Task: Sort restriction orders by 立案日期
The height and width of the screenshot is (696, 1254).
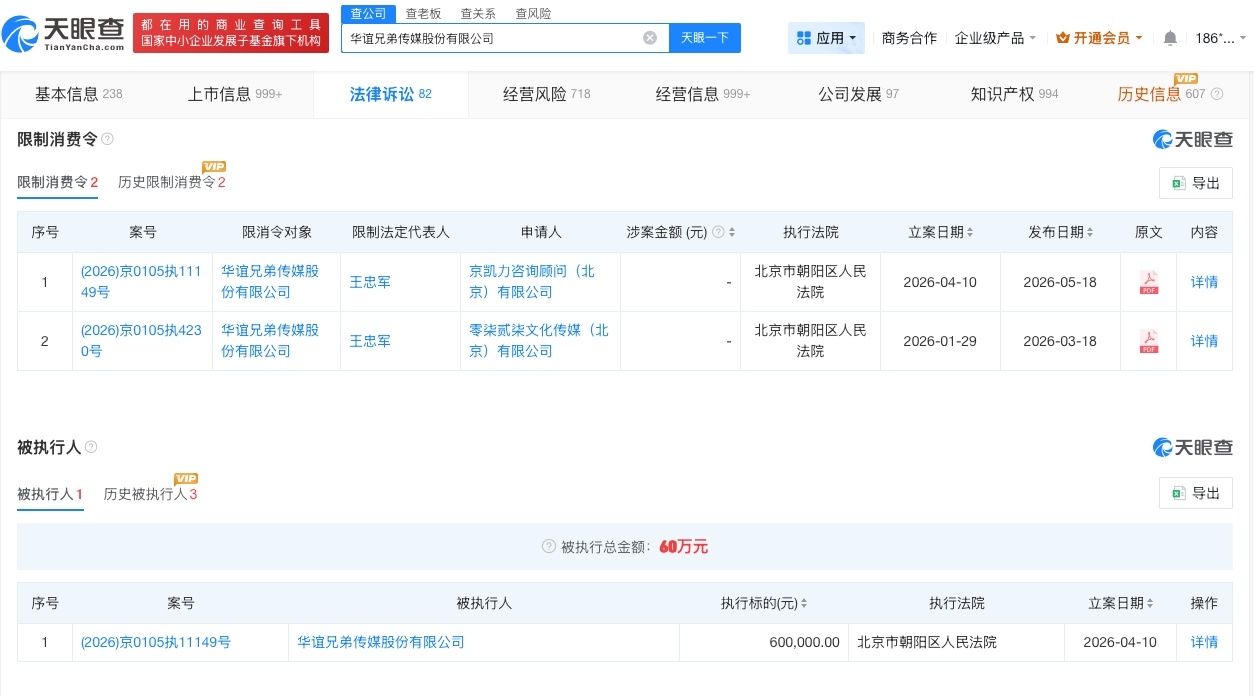Action: pyautogui.click(x=970, y=232)
